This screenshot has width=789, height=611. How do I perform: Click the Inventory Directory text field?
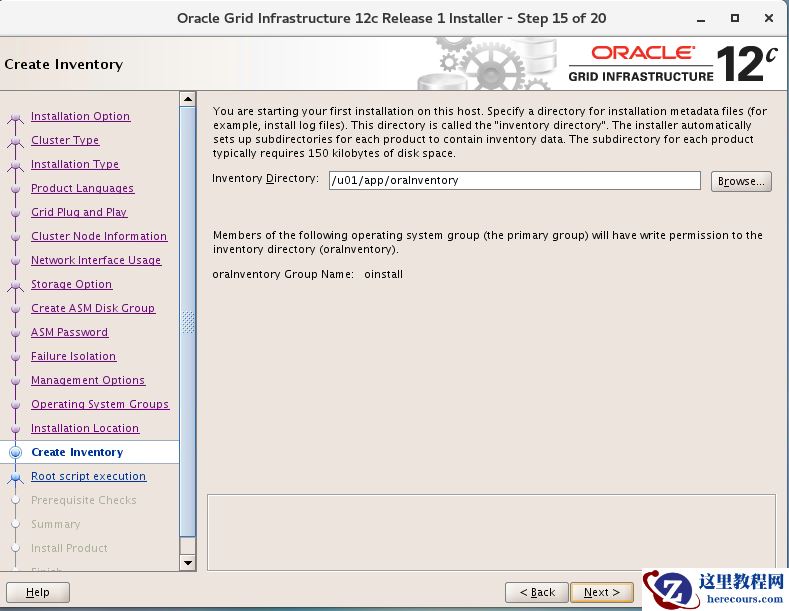click(x=514, y=181)
